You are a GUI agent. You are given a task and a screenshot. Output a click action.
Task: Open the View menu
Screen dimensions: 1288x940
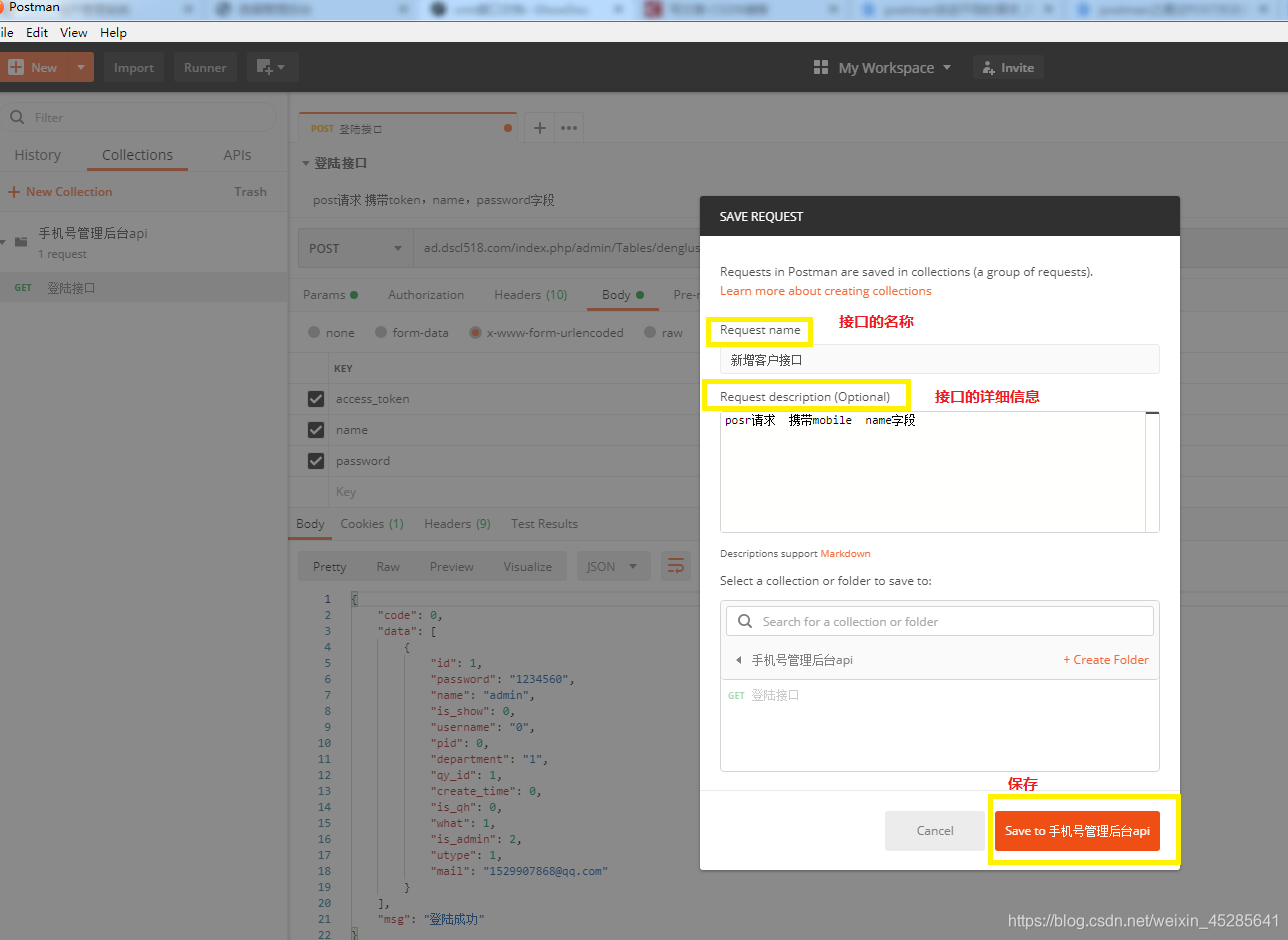pos(74,33)
